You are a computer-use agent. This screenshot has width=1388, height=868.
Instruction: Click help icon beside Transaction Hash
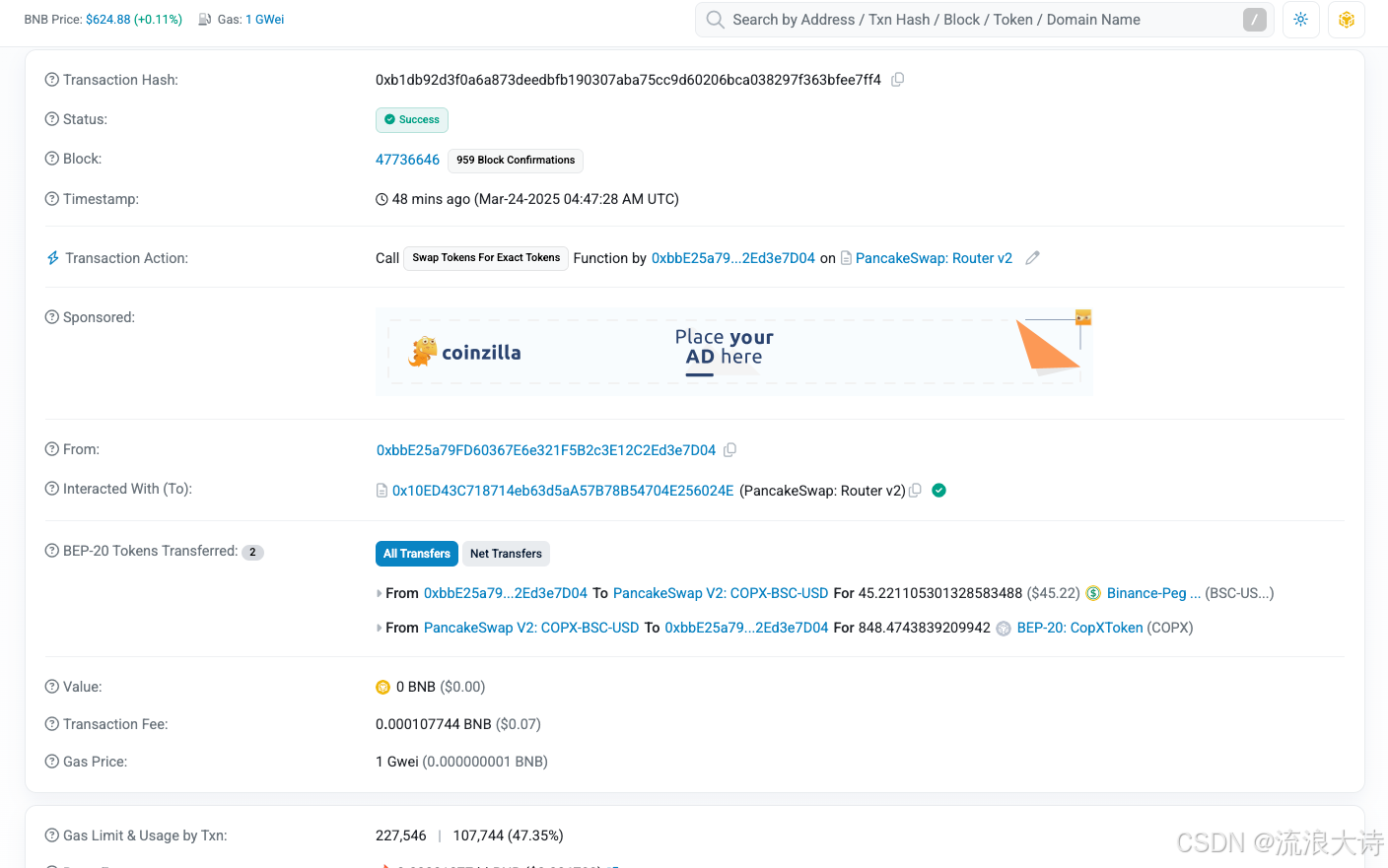pos(52,80)
